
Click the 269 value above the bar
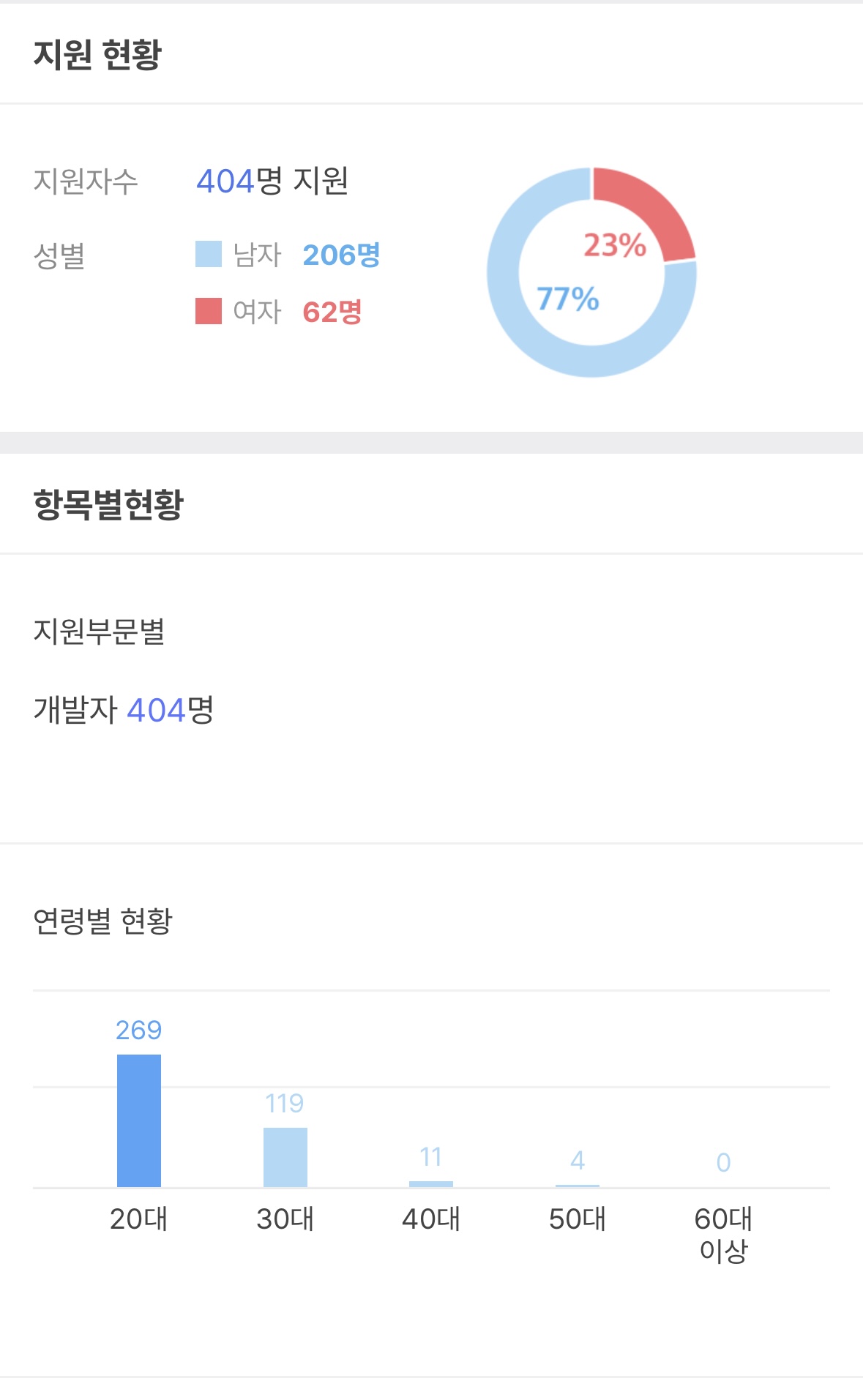[x=138, y=1030]
